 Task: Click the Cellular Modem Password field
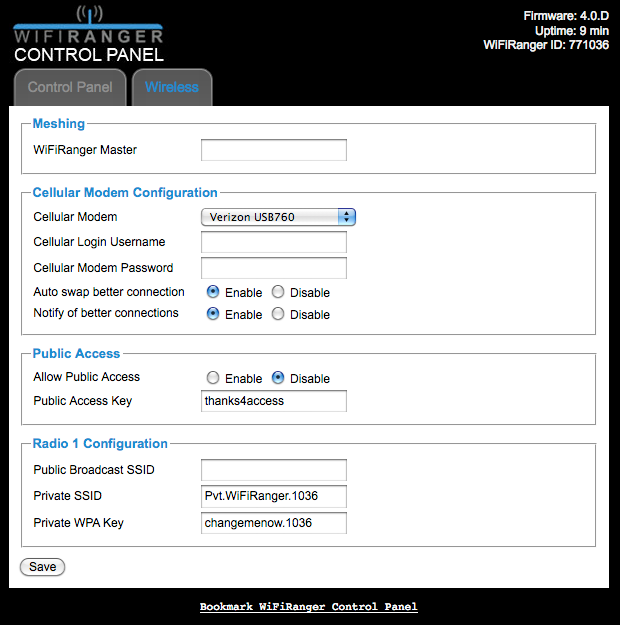[274, 268]
